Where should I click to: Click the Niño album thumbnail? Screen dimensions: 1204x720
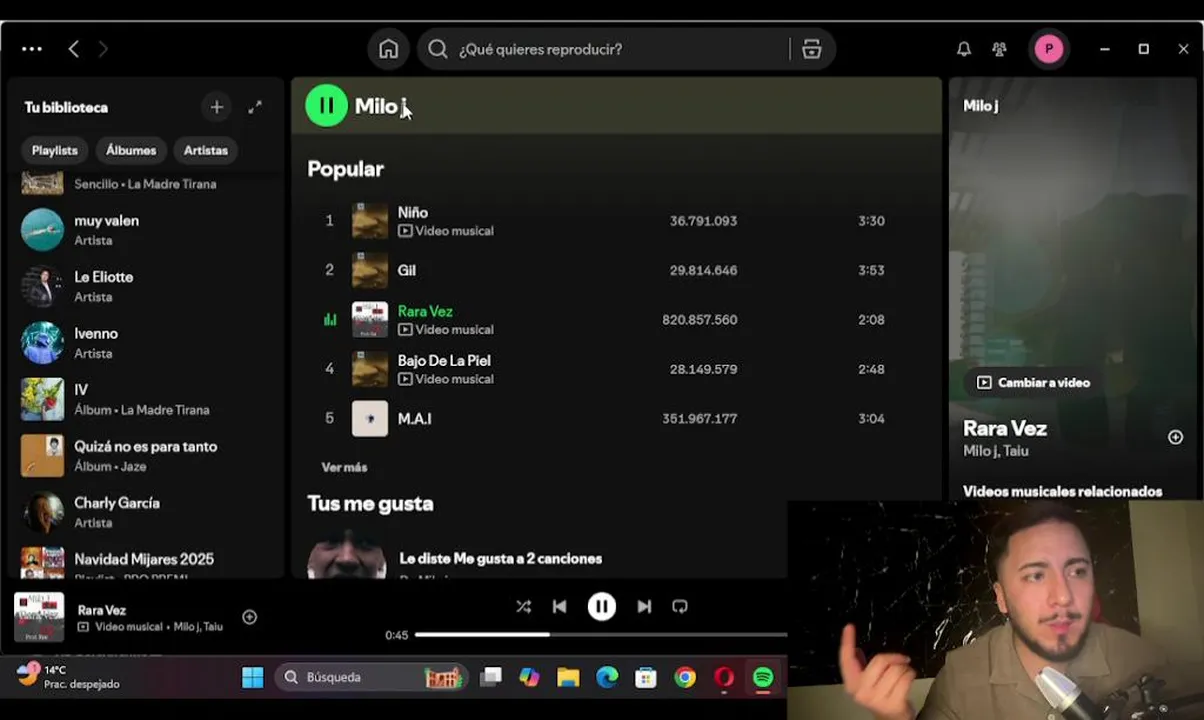[x=370, y=221]
